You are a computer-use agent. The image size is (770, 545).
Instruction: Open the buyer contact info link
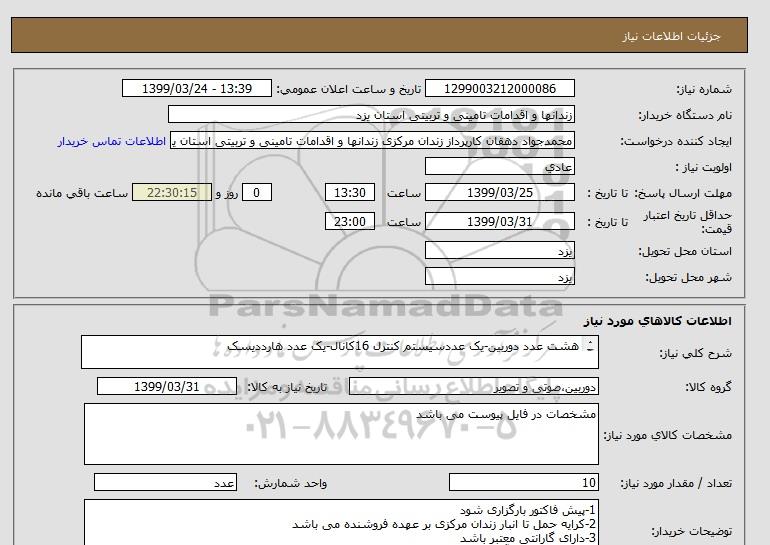click(x=111, y=141)
